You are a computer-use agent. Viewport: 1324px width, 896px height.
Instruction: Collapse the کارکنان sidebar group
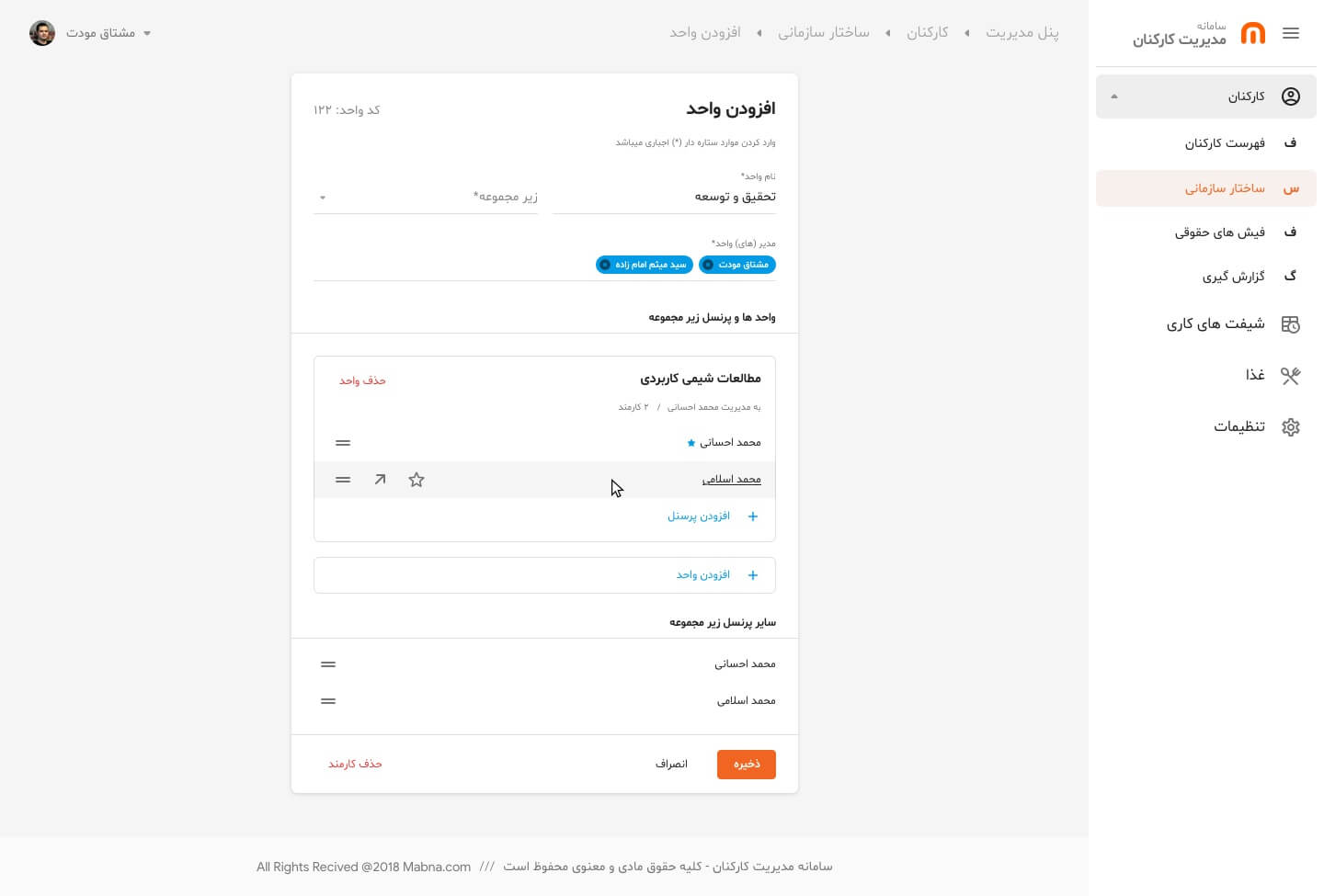pos(1114,96)
